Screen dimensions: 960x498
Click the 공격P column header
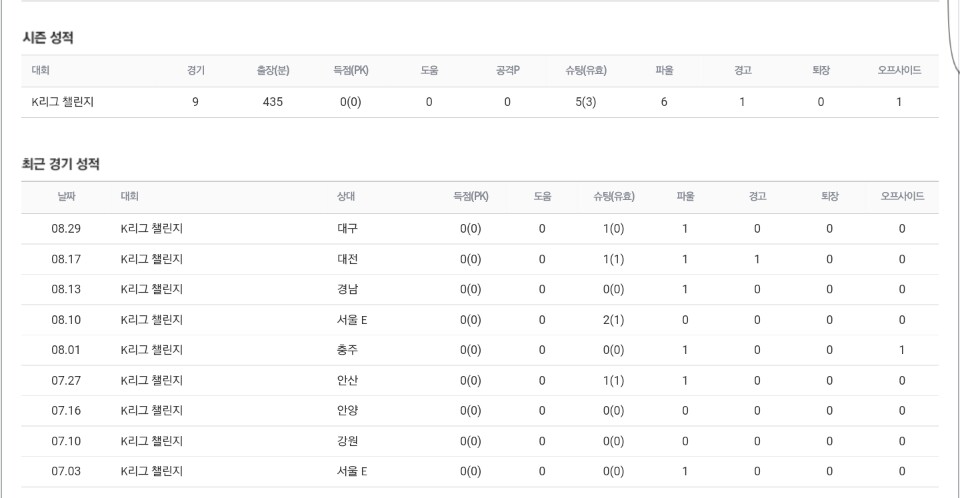507,71
